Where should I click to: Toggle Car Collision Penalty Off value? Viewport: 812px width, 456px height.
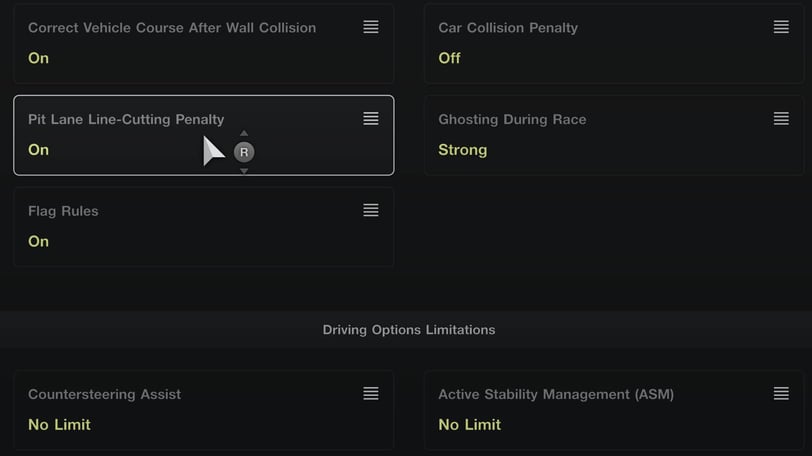[449, 58]
